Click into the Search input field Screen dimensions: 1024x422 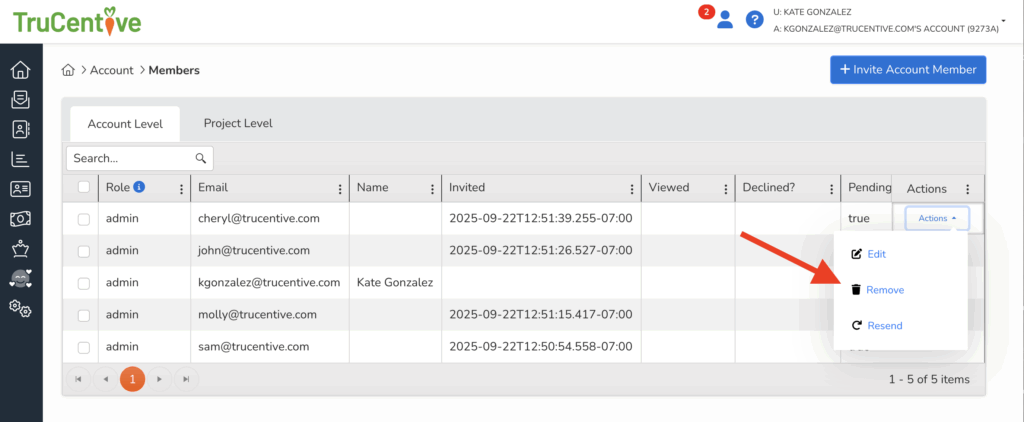tap(130, 158)
